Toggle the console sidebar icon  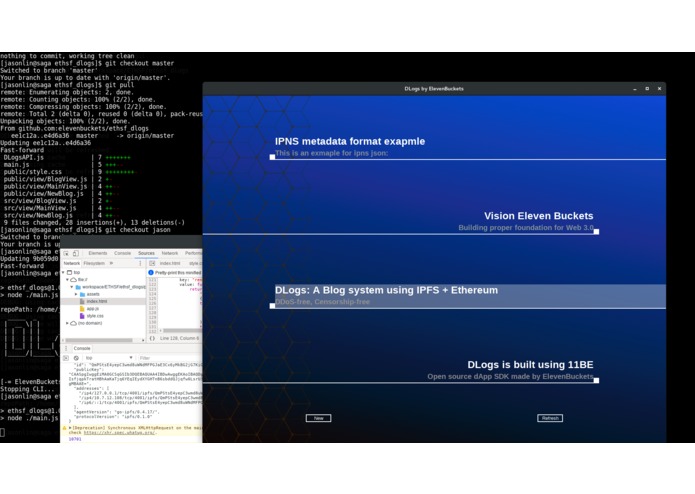pos(66,358)
